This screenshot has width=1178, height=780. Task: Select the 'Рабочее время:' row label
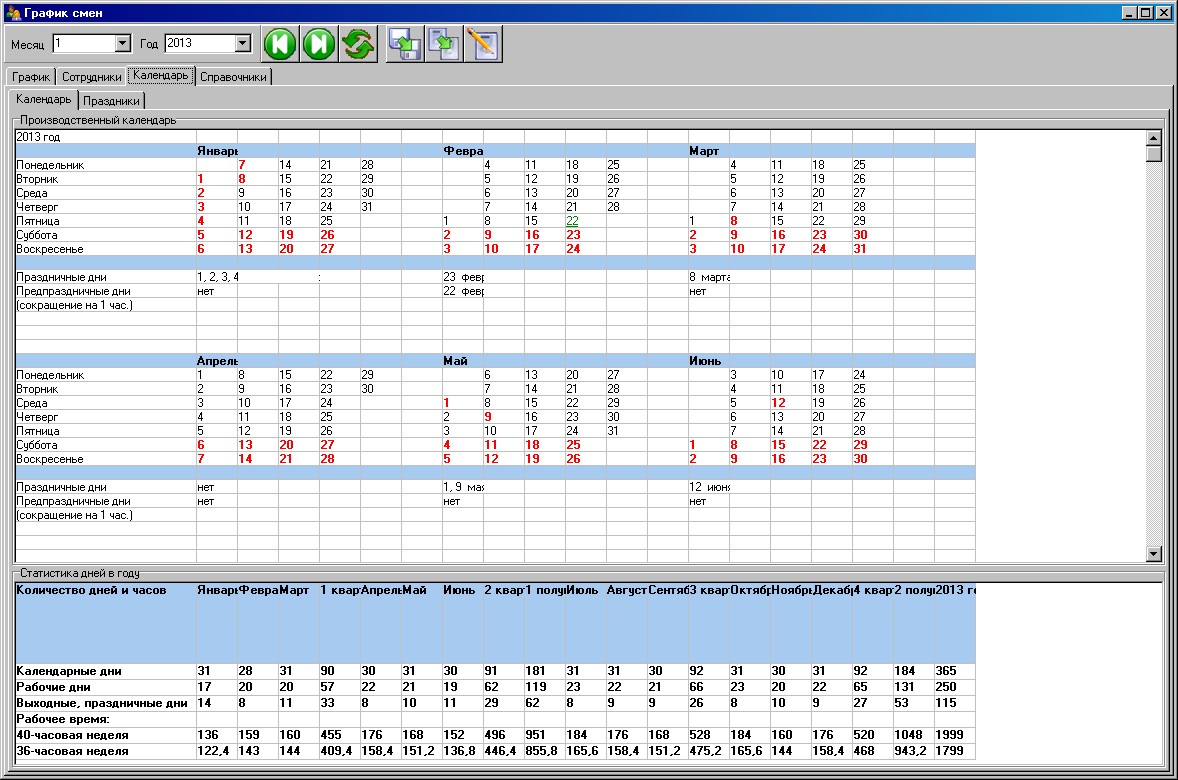point(105,719)
